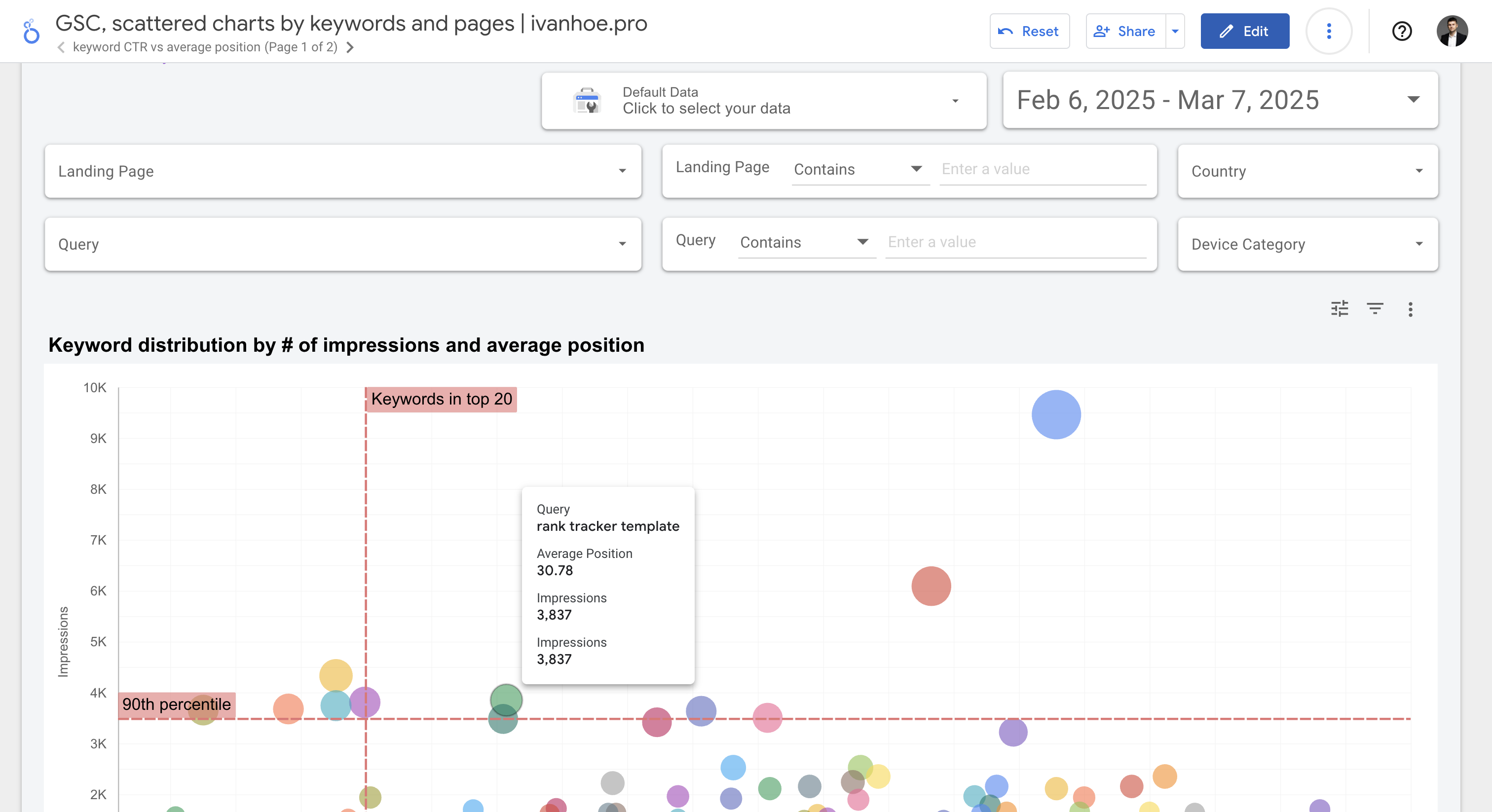This screenshot has height=812, width=1492.
Task: Expand the date range Feb 6 - Mar 7 dropdown
Action: tap(1414, 99)
